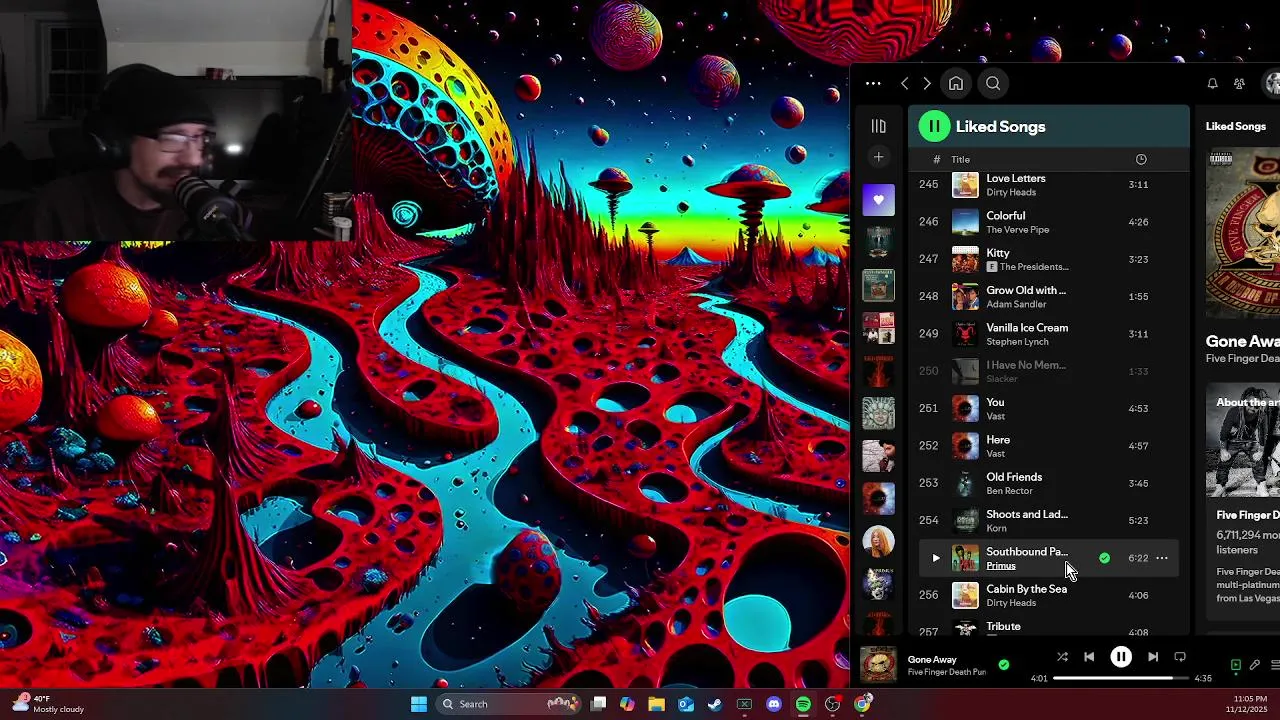This screenshot has width=1280, height=720.
Task: Skip to the previous track
Action: click(1089, 657)
